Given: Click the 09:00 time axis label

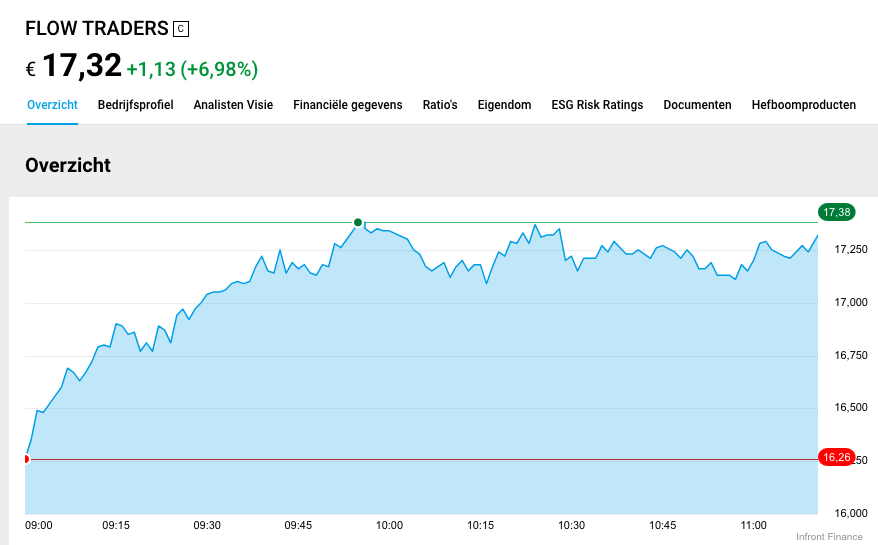Looking at the screenshot, I should 39,525.
